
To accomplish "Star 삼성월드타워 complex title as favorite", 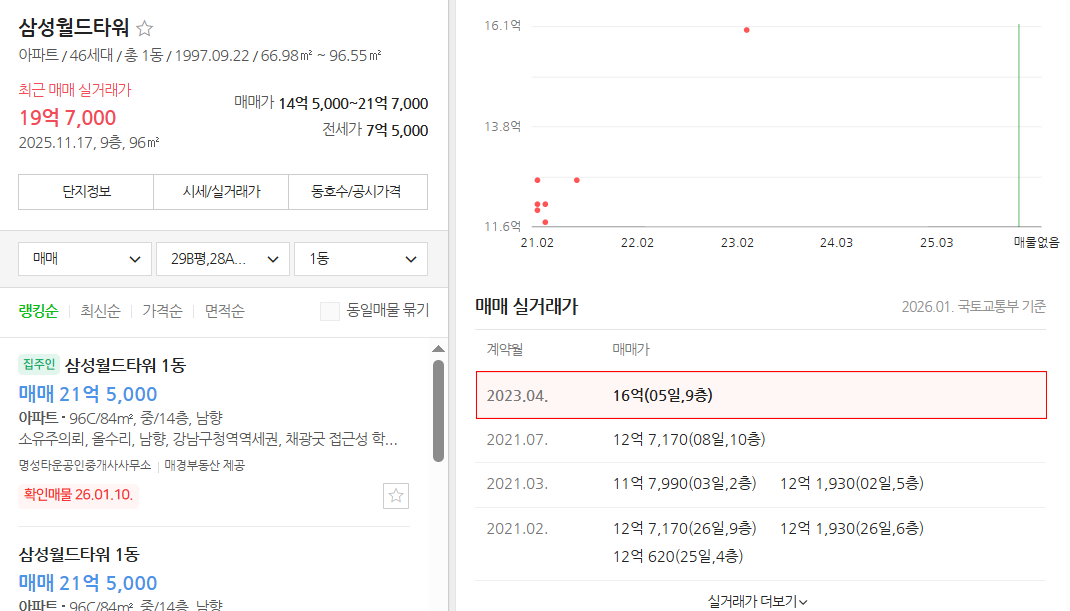I will [144, 28].
